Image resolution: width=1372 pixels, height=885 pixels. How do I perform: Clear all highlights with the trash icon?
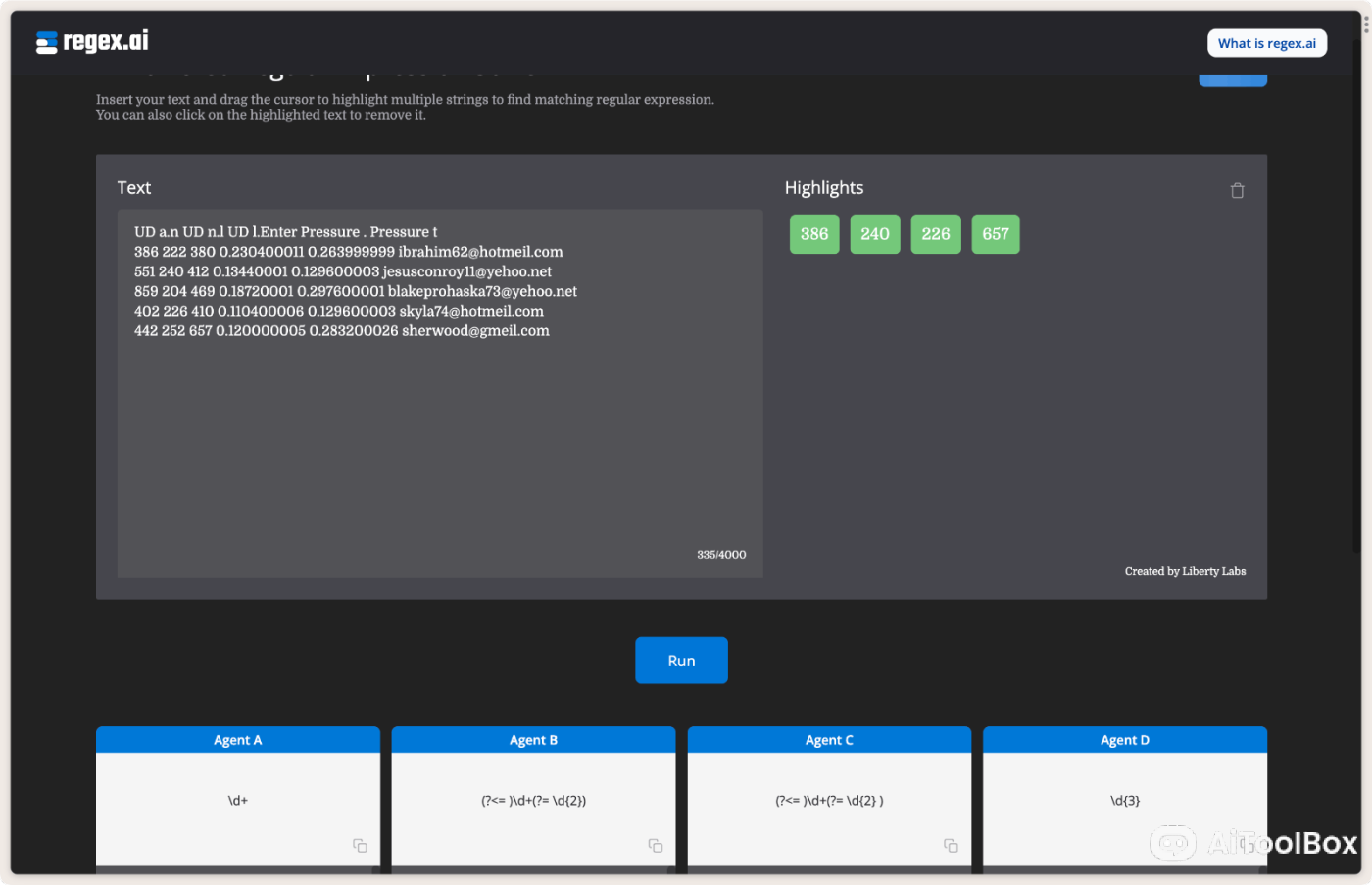[x=1237, y=190]
